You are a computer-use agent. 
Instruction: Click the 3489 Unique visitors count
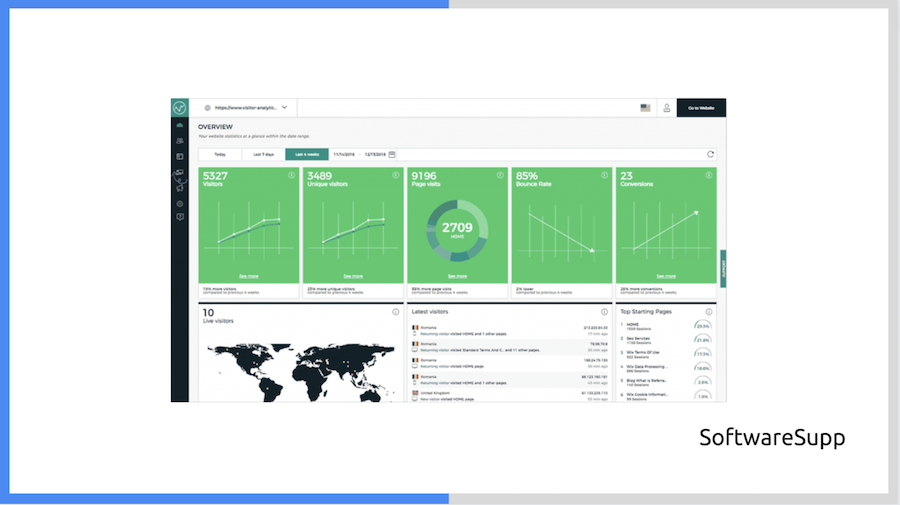click(x=320, y=176)
